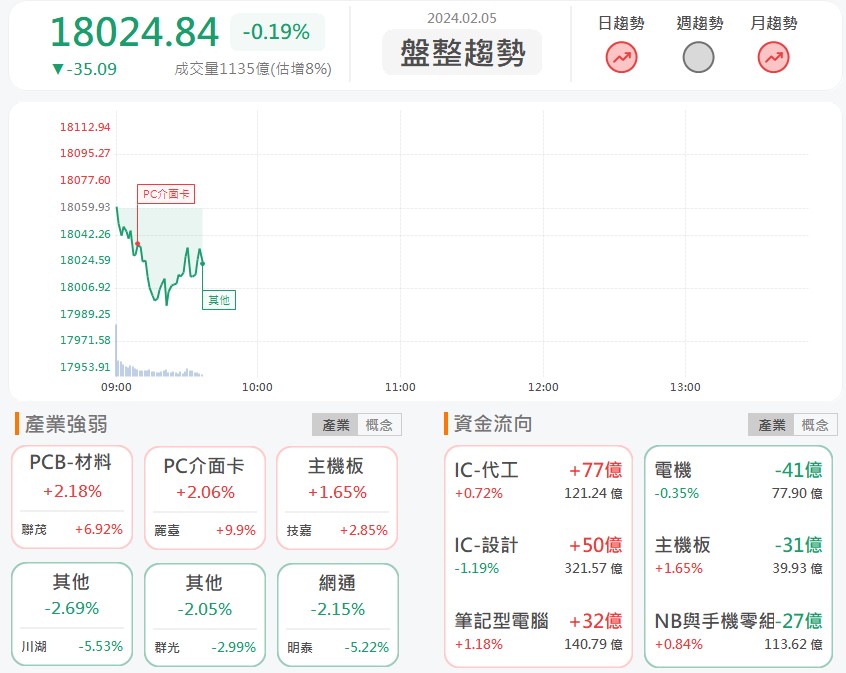Open the PC介面卡 +2.06% card

(205, 498)
